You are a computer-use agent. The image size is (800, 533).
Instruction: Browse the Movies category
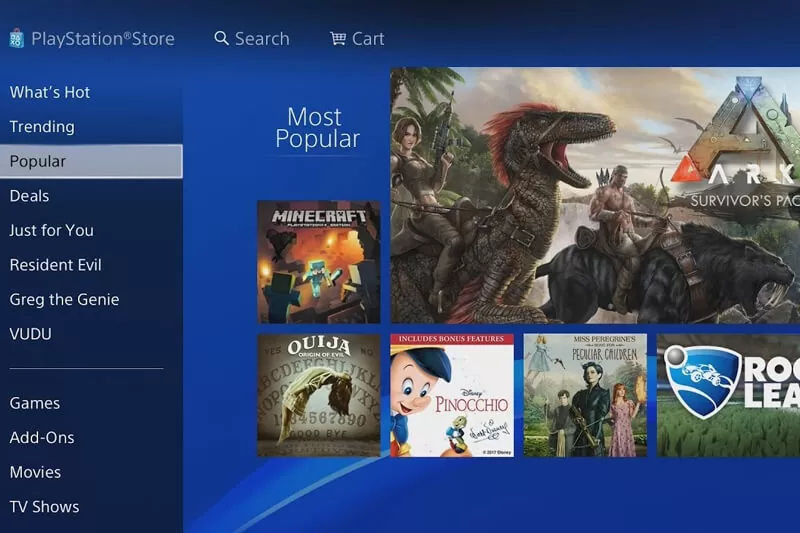click(35, 472)
